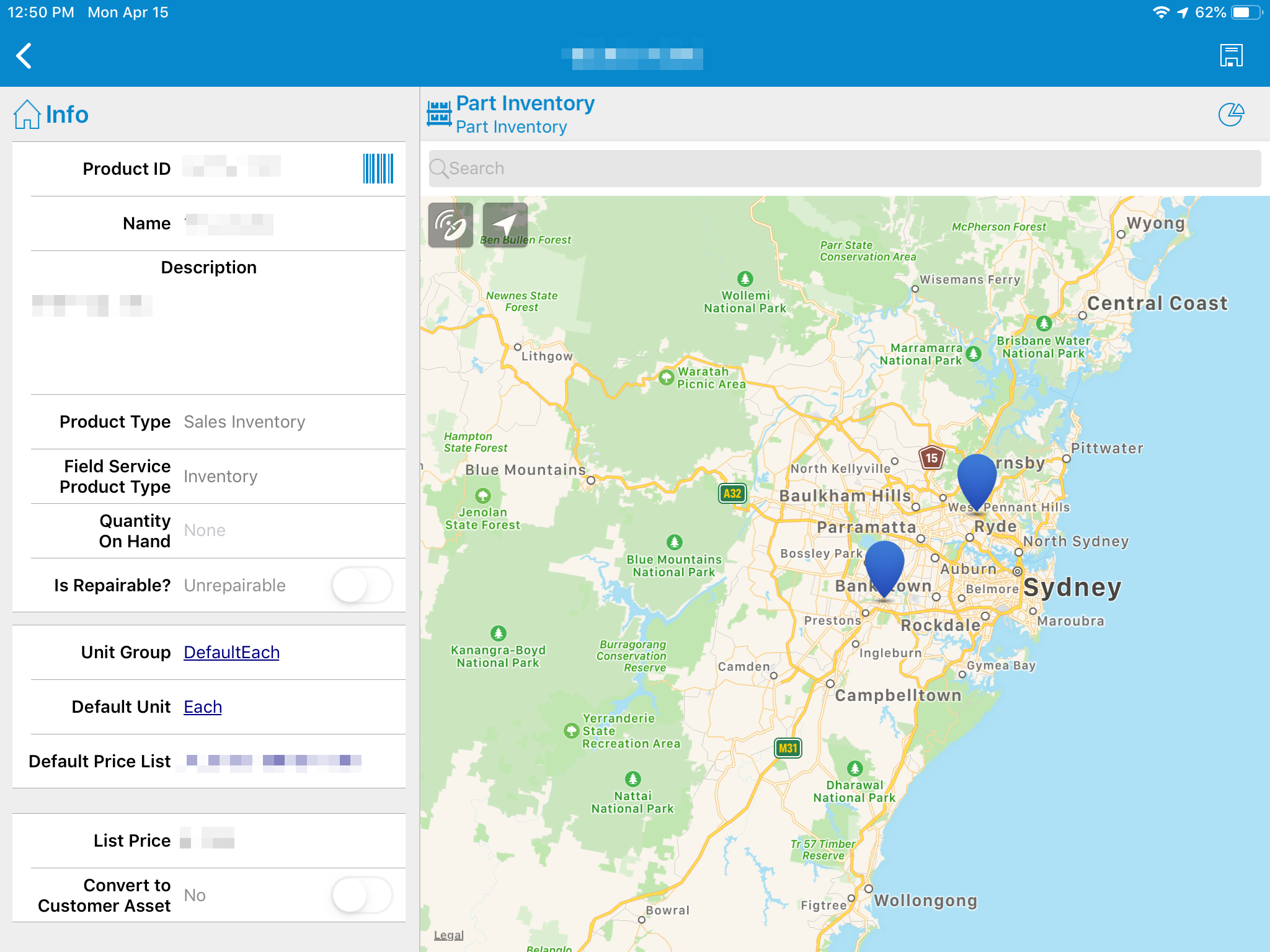Toggle Convert to Customer Asset switch
The width and height of the screenshot is (1270, 952).
362,895
